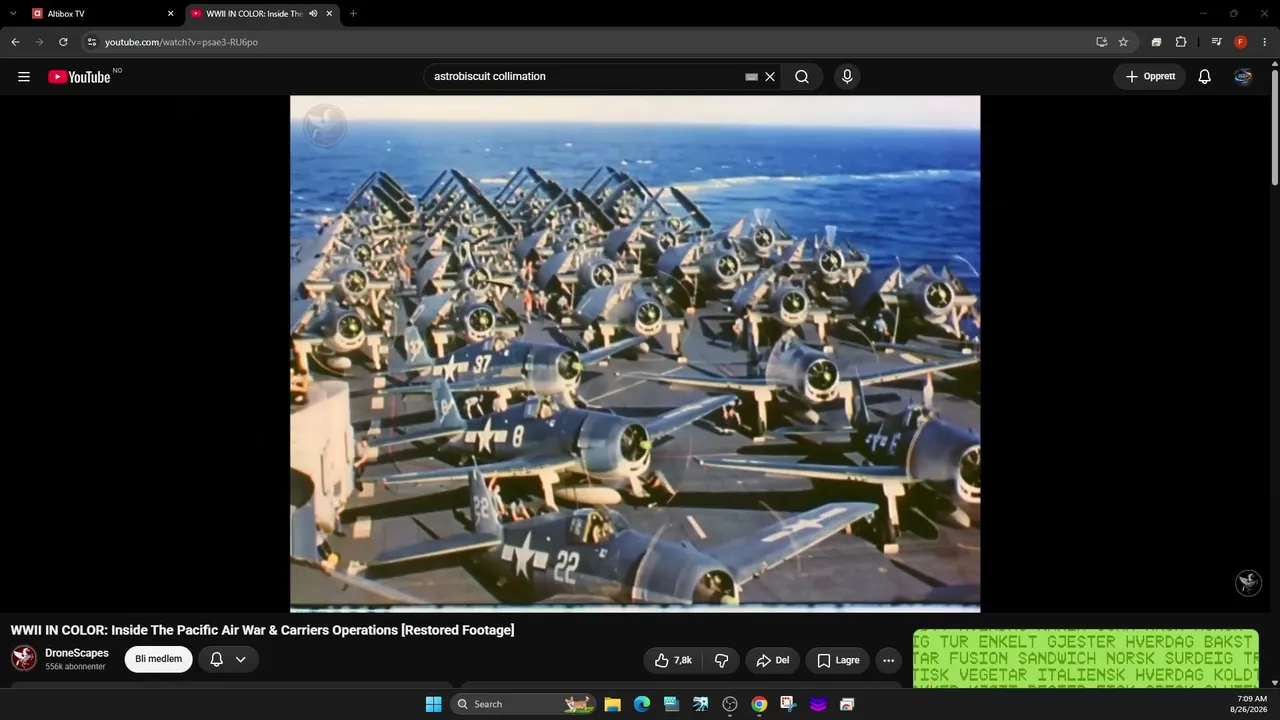The height and width of the screenshot is (720, 1280).
Task: Expand the subscription notification bell dropdown
Action: coord(229,659)
